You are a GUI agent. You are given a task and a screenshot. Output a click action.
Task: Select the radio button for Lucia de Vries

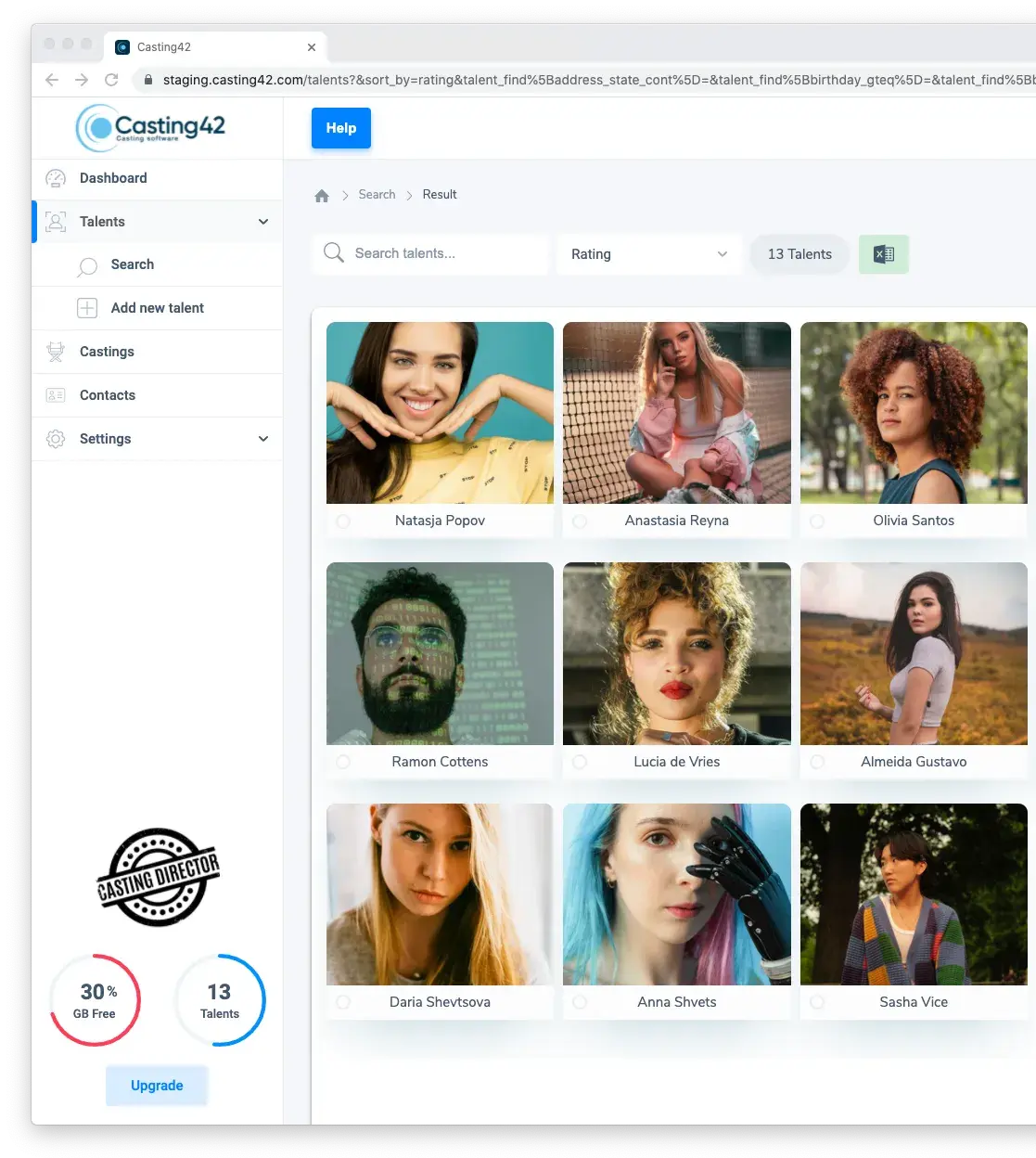(580, 762)
